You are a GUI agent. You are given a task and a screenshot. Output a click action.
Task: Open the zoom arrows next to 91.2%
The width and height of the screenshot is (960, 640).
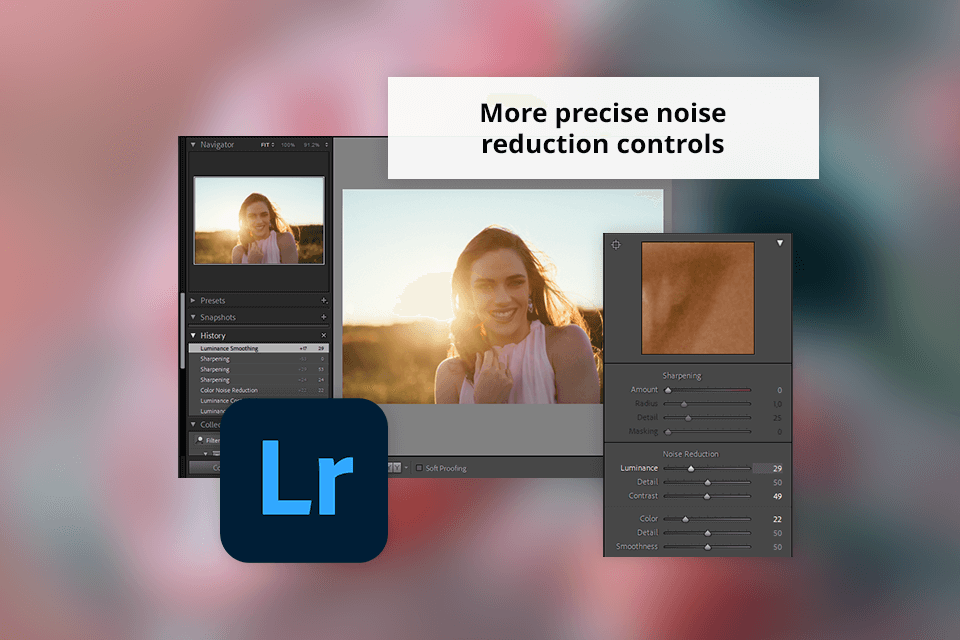coord(326,145)
